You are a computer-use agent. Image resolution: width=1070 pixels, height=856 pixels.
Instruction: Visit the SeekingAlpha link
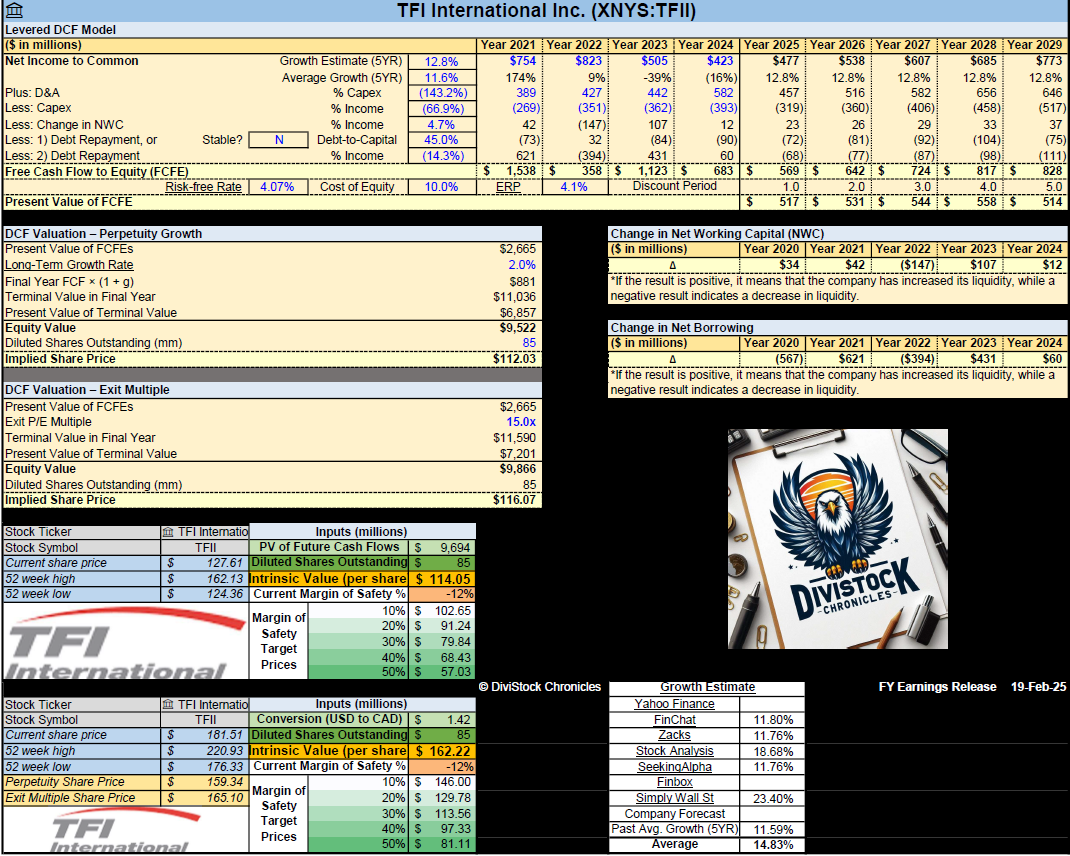[x=674, y=767]
